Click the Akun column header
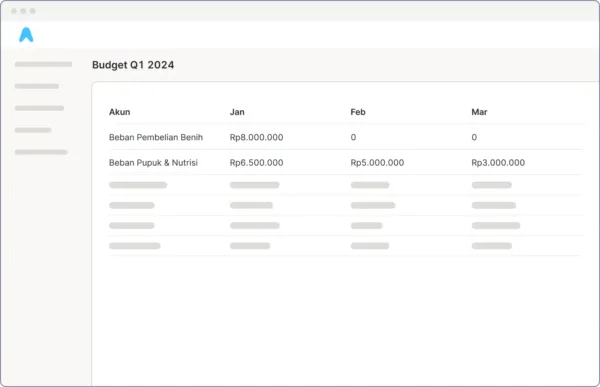 [119, 112]
